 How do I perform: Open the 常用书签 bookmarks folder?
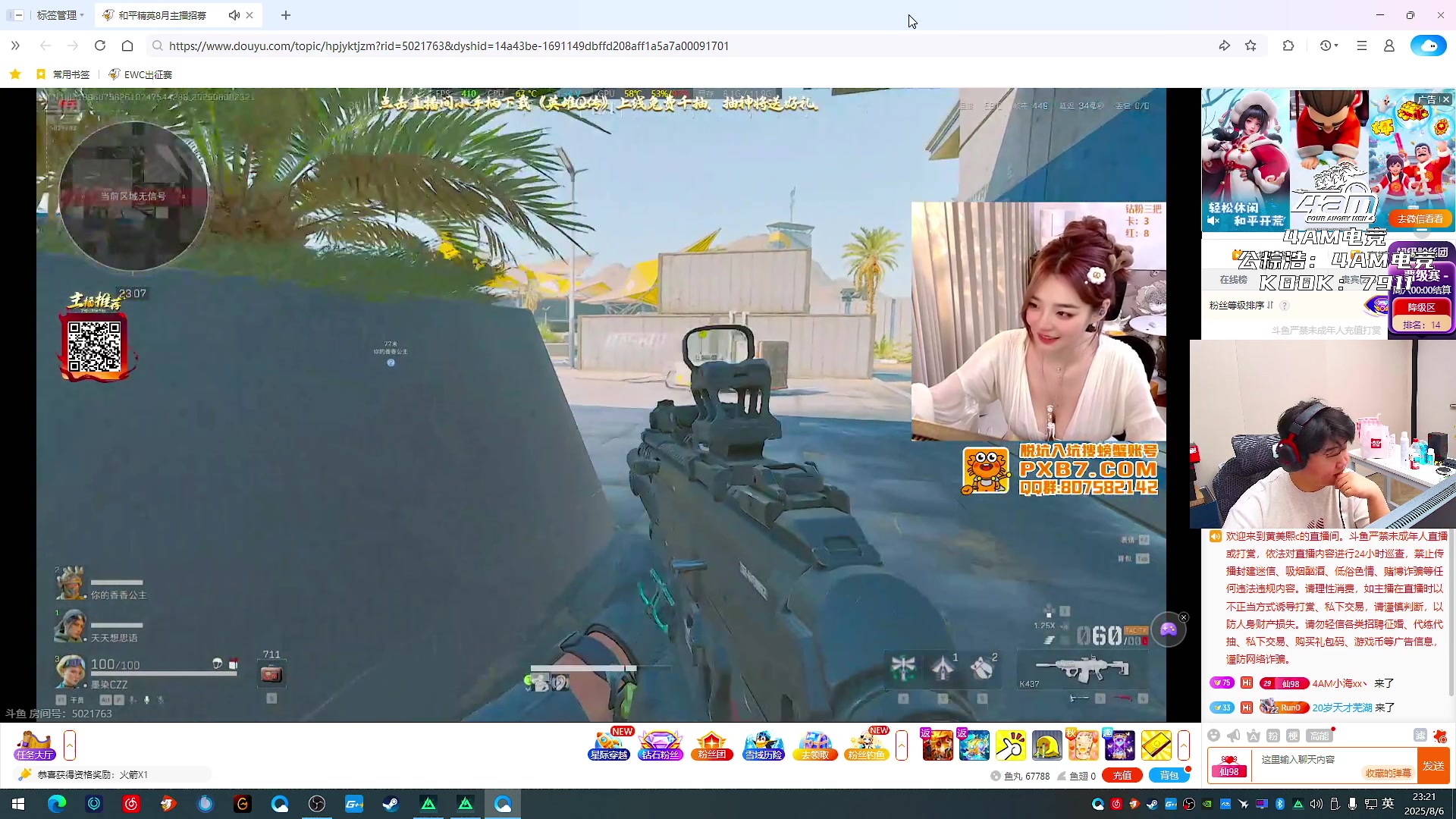[x=63, y=74]
